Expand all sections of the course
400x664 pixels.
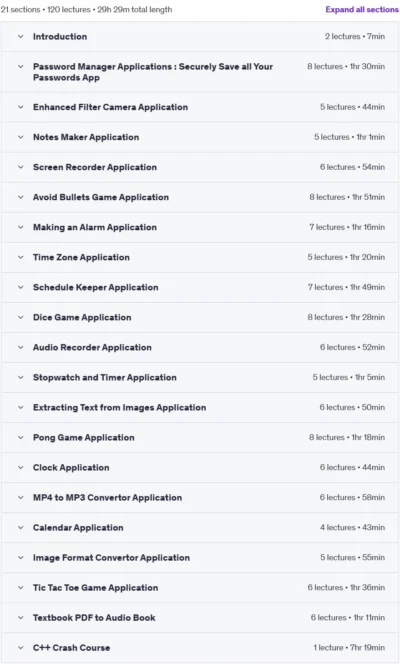coord(362,9)
